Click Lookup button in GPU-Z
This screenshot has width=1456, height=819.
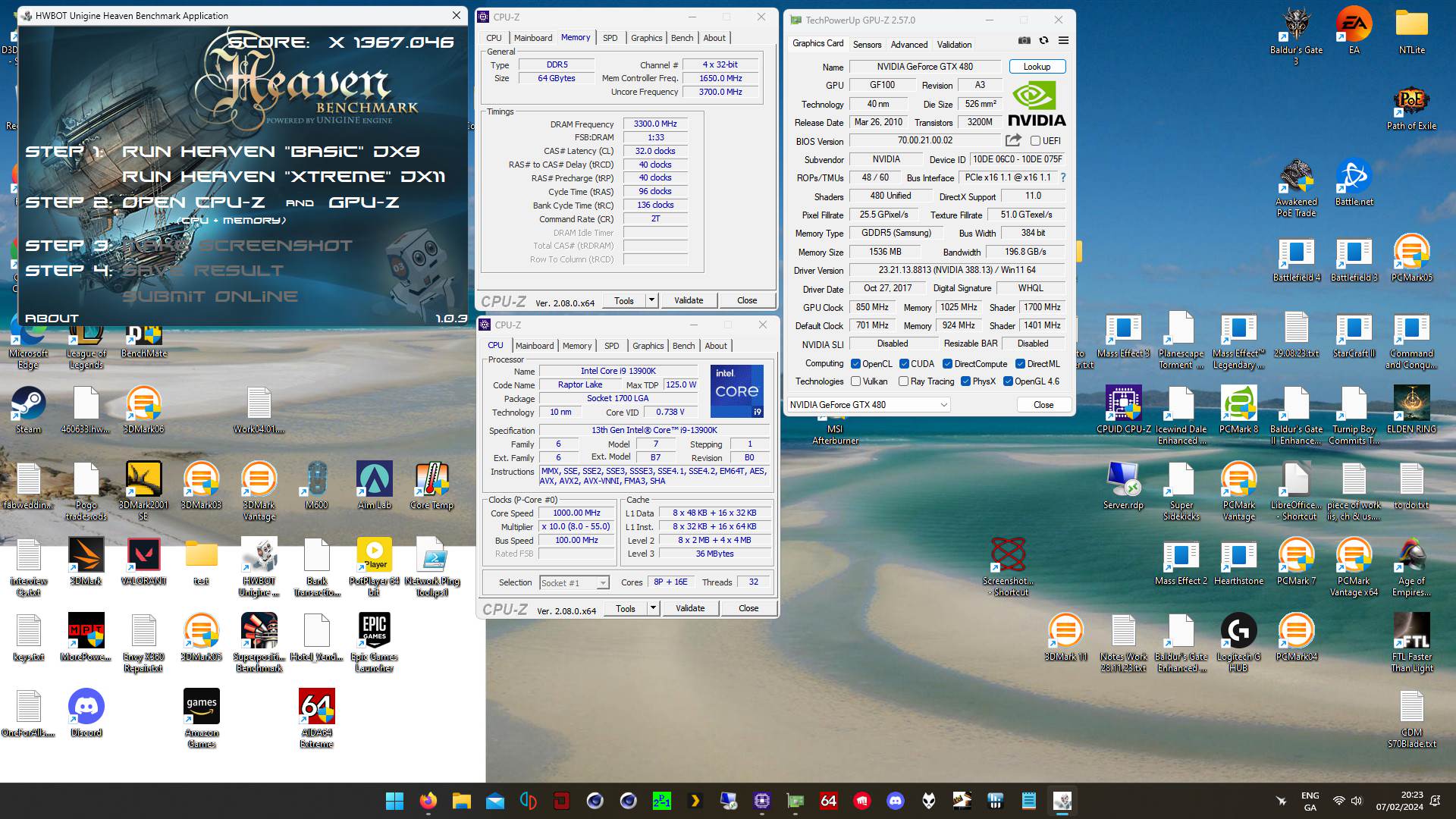tap(1037, 67)
